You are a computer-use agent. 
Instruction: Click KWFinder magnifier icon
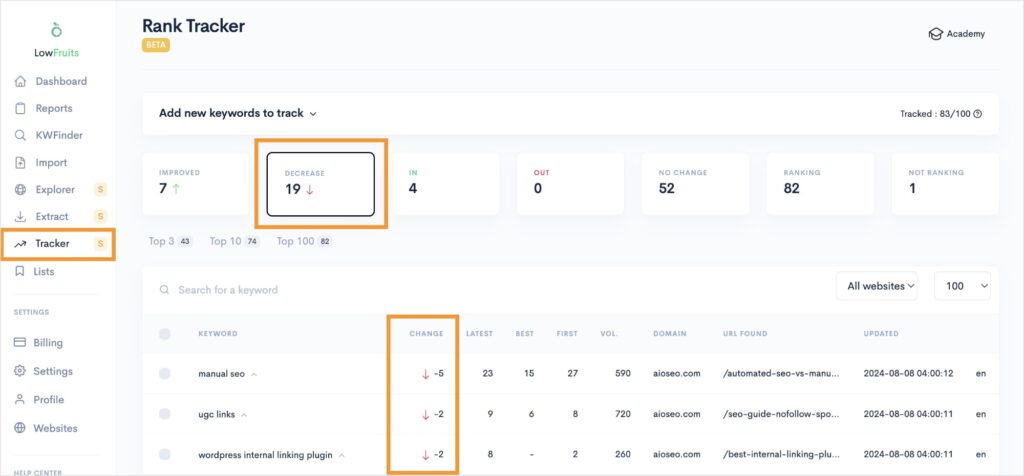20,136
